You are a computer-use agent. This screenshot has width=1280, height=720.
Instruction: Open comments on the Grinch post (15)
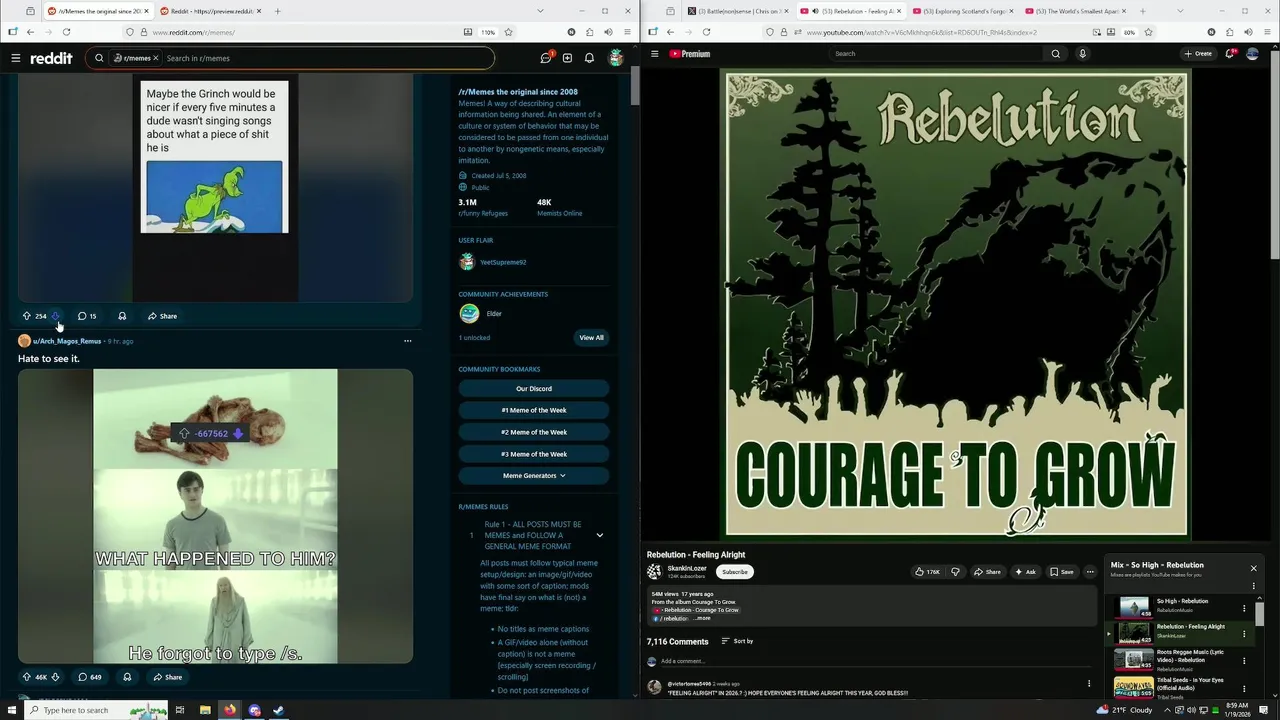87,316
